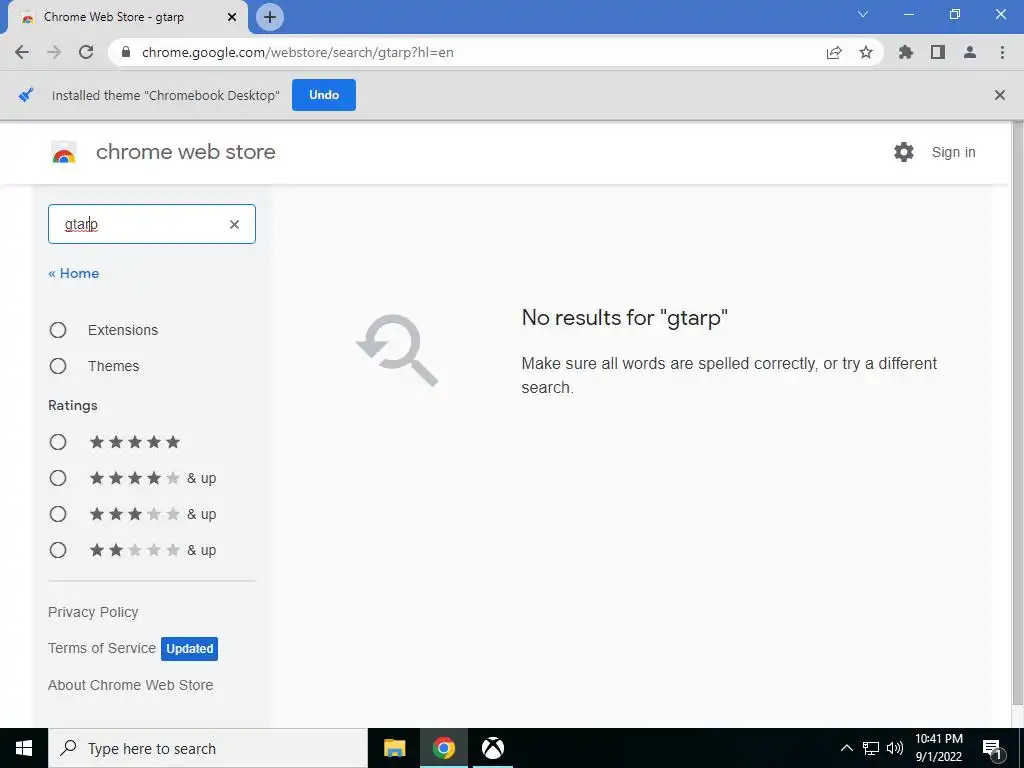Image resolution: width=1024 pixels, height=768 pixels.
Task: Share this page icon in address bar
Action: (834, 52)
